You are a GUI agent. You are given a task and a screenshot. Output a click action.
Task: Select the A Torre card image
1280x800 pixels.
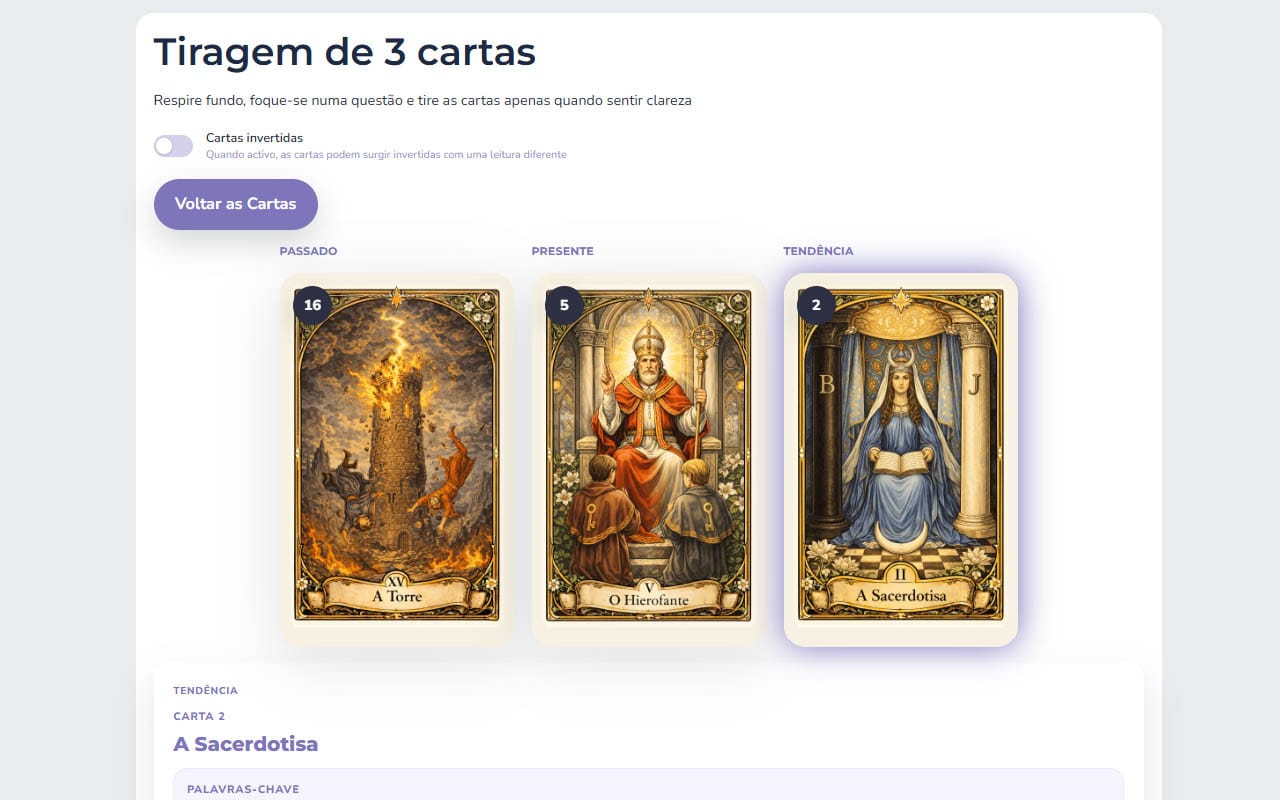(397, 455)
